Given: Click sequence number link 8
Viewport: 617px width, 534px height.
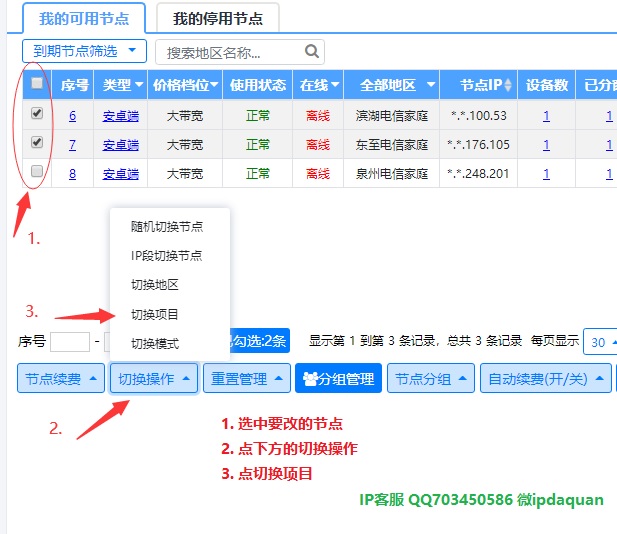Looking at the screenshot, I should tap(72, 174).
